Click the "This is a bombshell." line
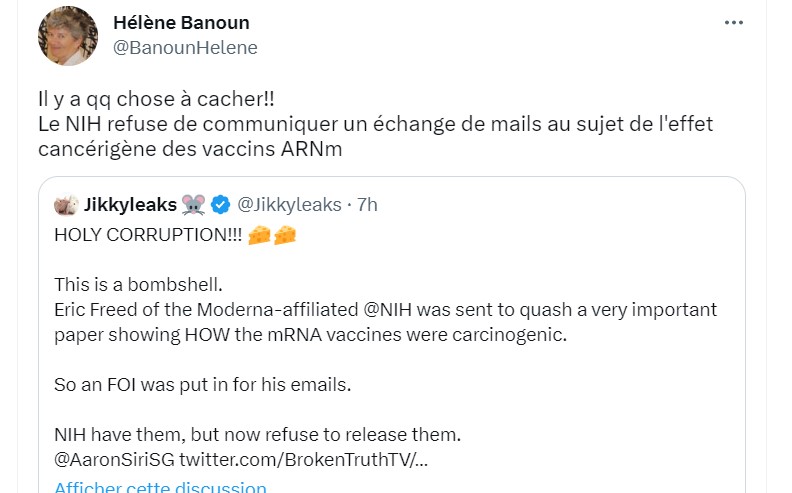This screenshot has height=493, width=792. (x=139, y=284)
